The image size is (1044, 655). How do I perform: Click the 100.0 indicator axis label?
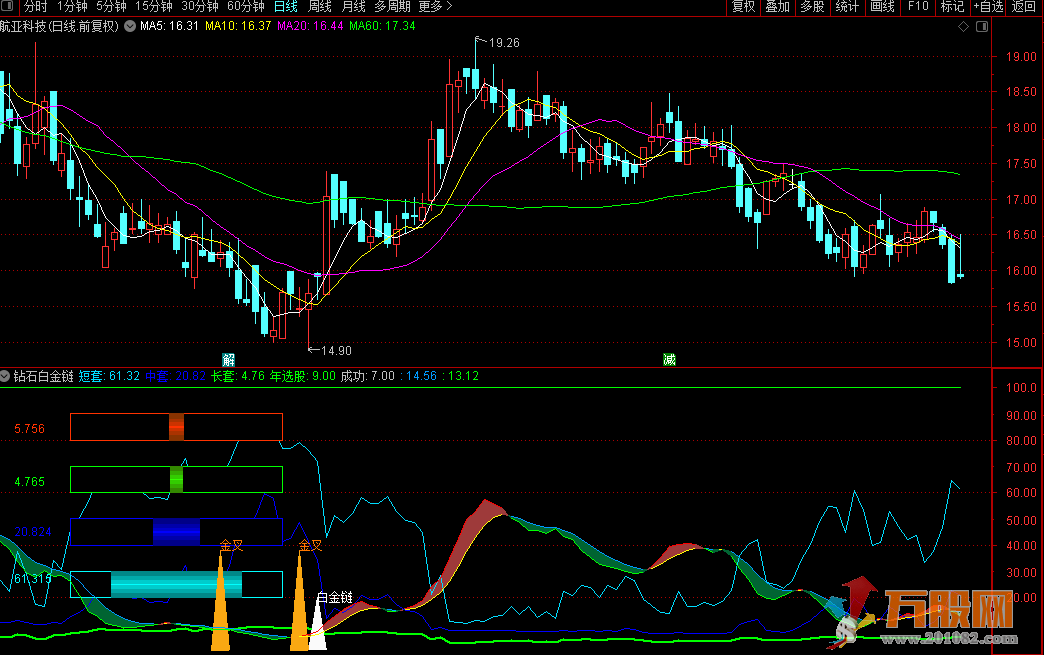[x=1021, y=388]
